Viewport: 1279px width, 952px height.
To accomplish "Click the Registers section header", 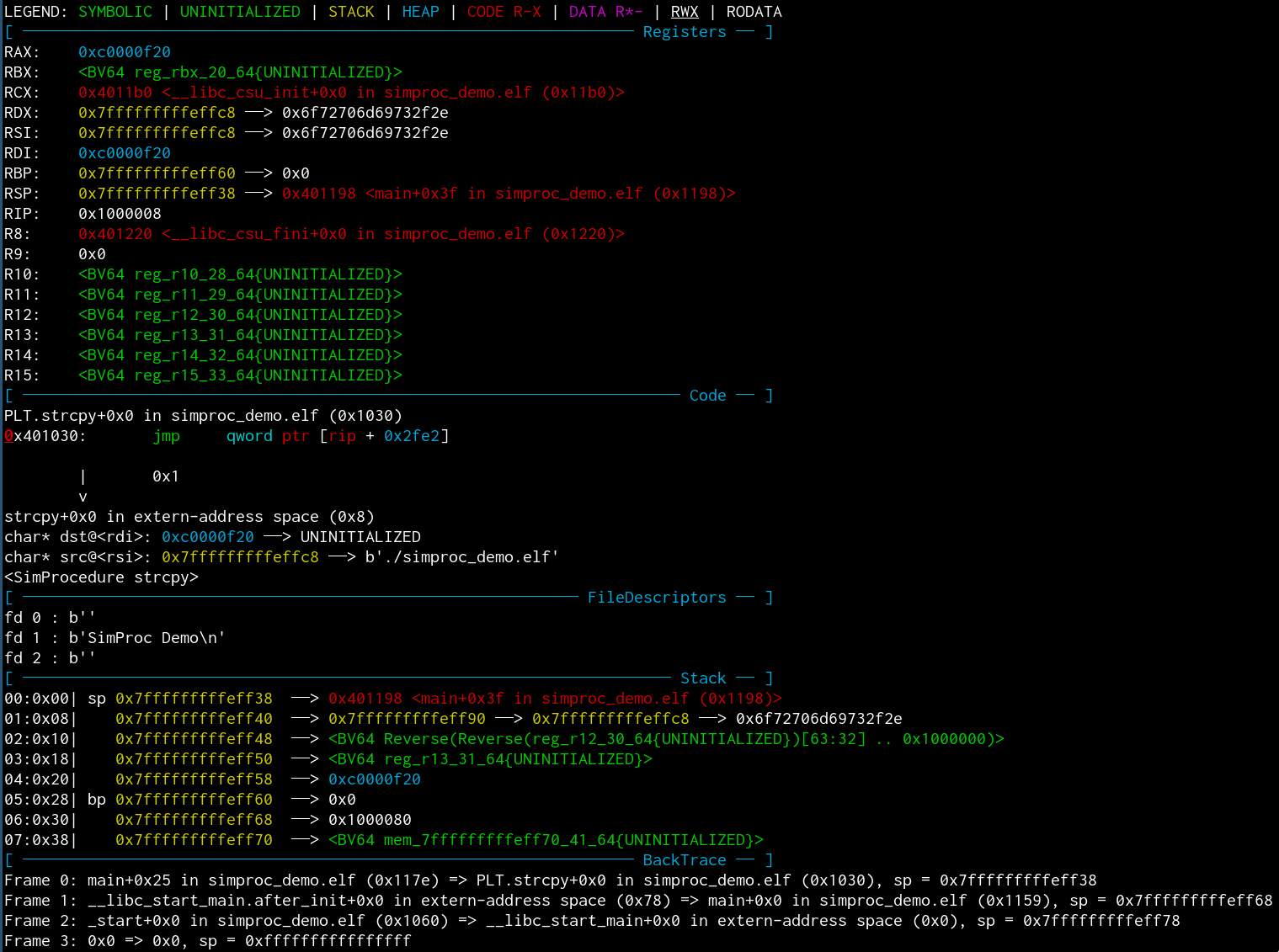I will (x=685, y=32).
